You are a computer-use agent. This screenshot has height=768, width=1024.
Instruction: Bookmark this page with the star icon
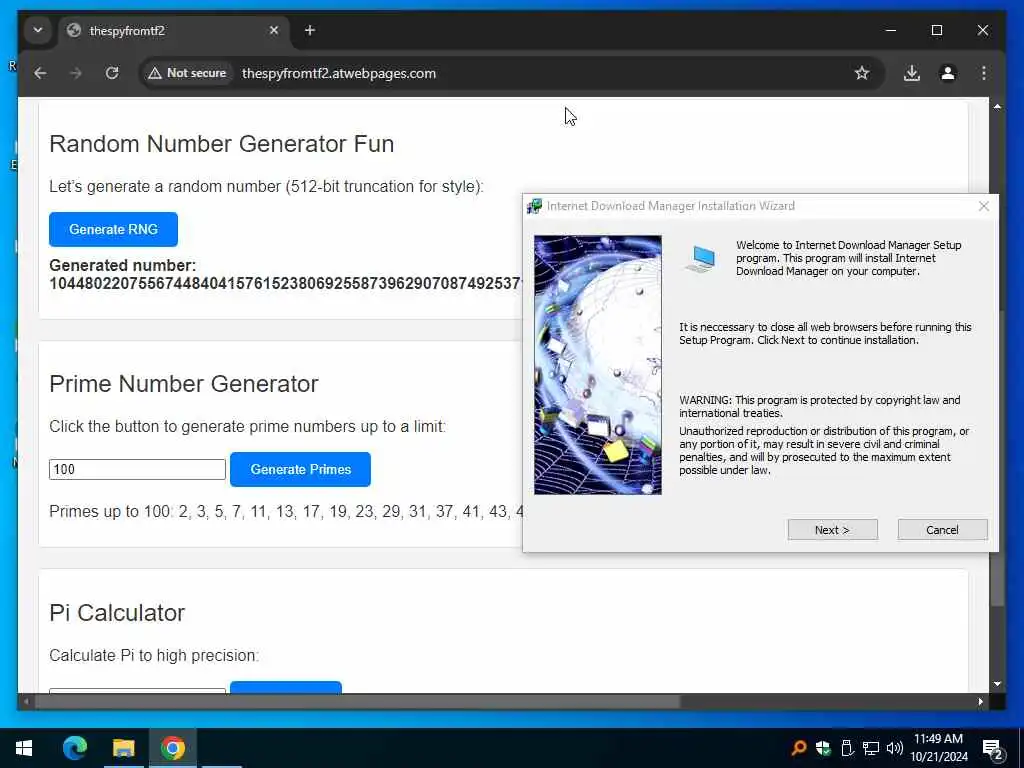862,73
